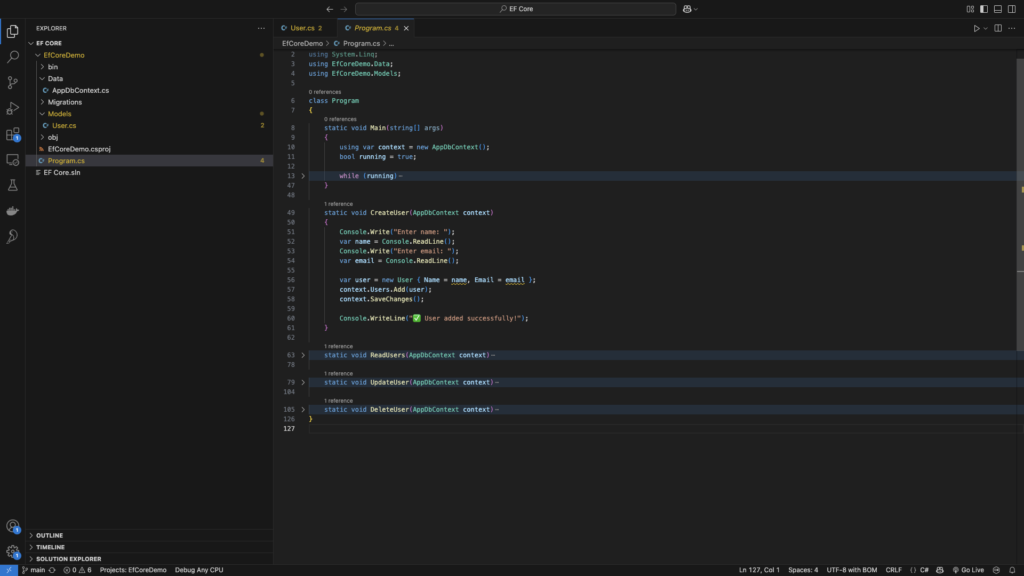Viewport: 1024px width, 576px height.
Task: Toggle the bottom panel visibility
Action: click(998, 9)
